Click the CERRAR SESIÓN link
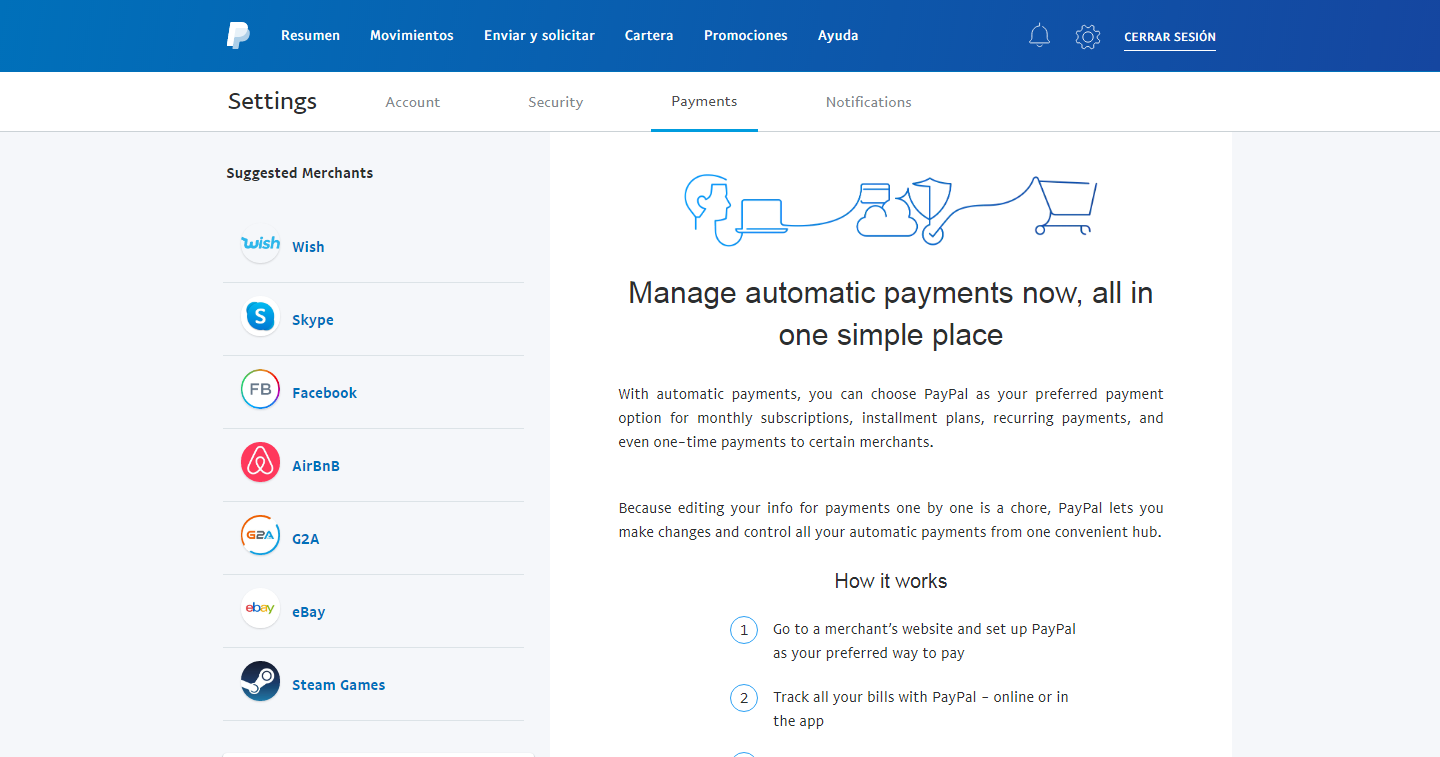The width and height of the screenshot is (1440, 757). pos(1170,37)
